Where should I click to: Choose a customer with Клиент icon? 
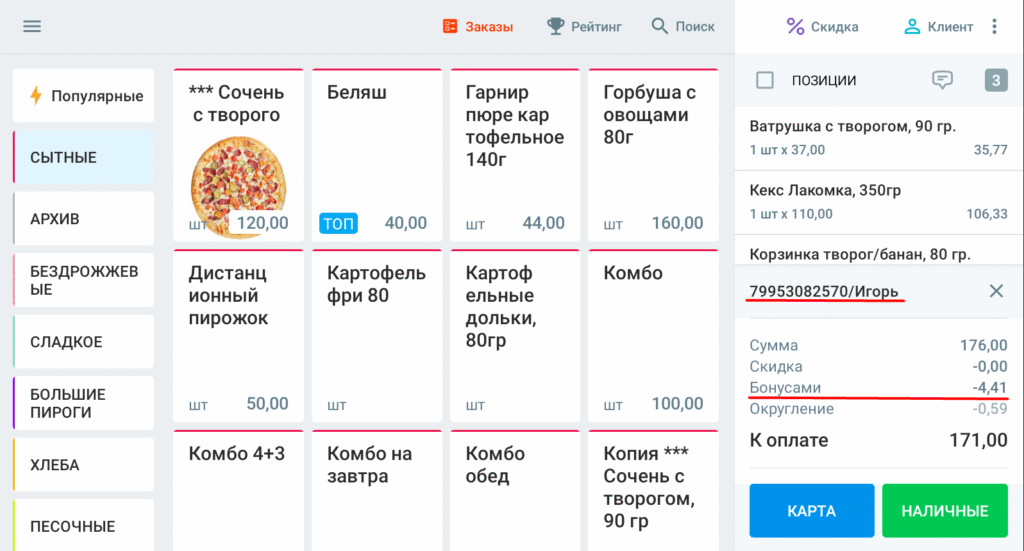pyautogui.click(x=938, y=27)
